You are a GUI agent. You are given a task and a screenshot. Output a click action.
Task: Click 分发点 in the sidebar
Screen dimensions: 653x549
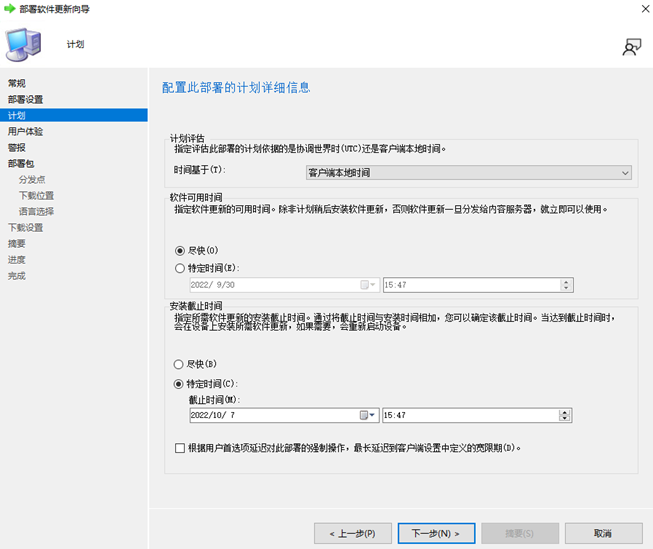(x=32, y=180)
